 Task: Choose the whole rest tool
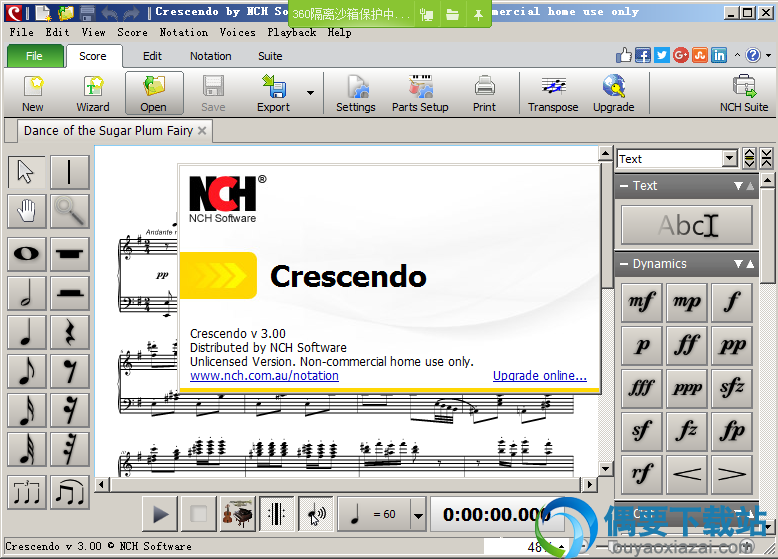click(69, 254)
